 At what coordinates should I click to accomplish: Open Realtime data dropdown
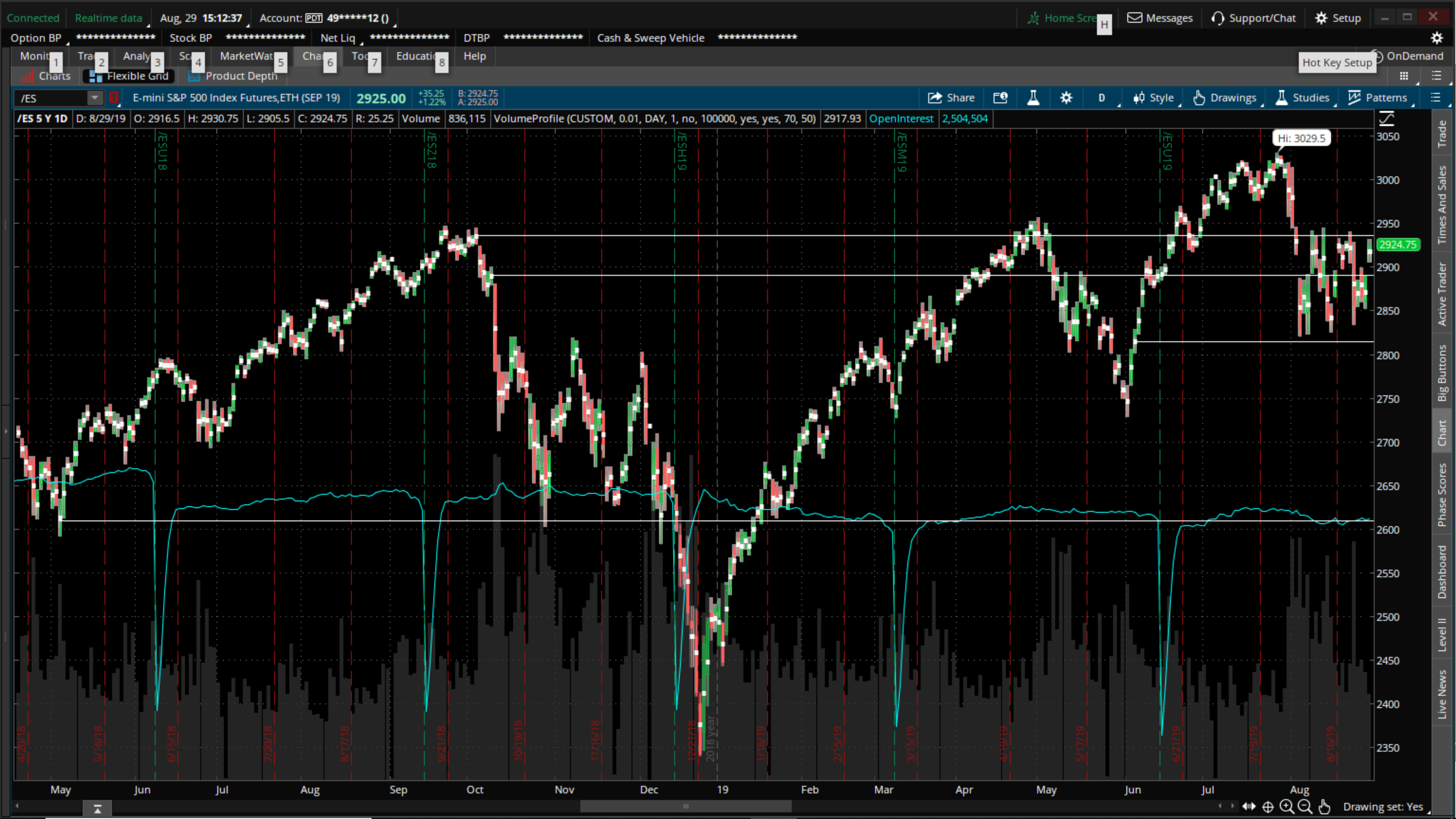coord(110,18)
